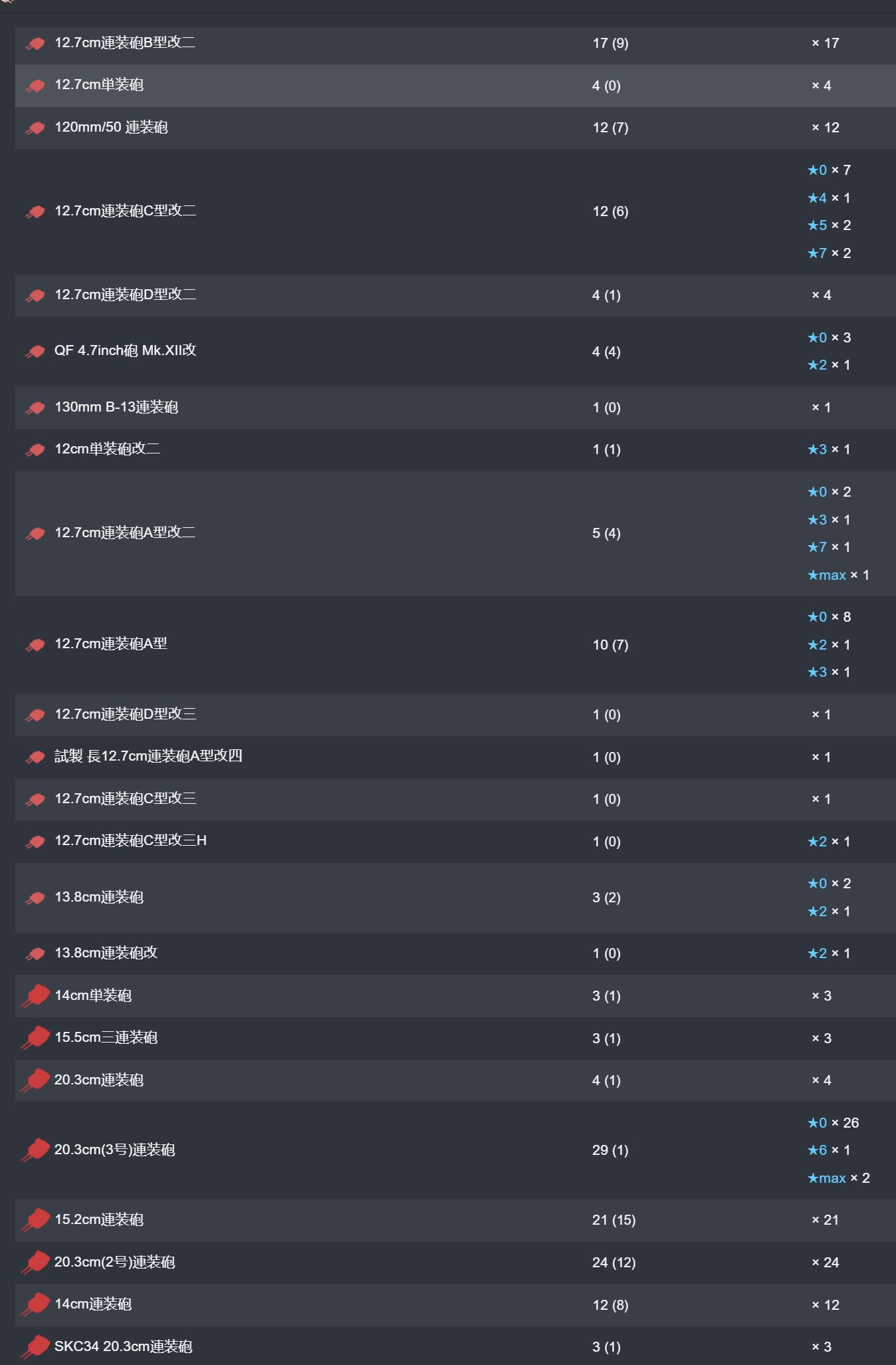
Task: Select the 12.7cm連装砲A型改二 equipment name
Action: (x=125, y=533)
